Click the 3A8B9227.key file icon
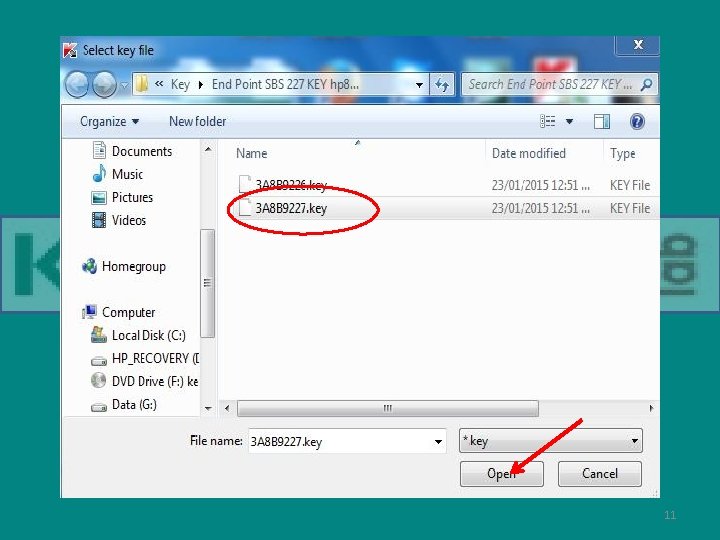720x540 pixels. coord(245,208)
